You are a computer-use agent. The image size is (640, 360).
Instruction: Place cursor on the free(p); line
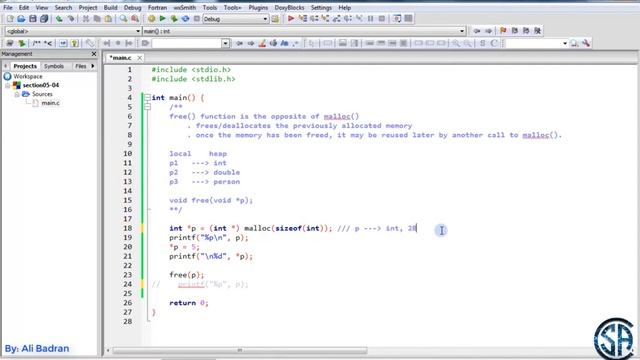[187, 275]
